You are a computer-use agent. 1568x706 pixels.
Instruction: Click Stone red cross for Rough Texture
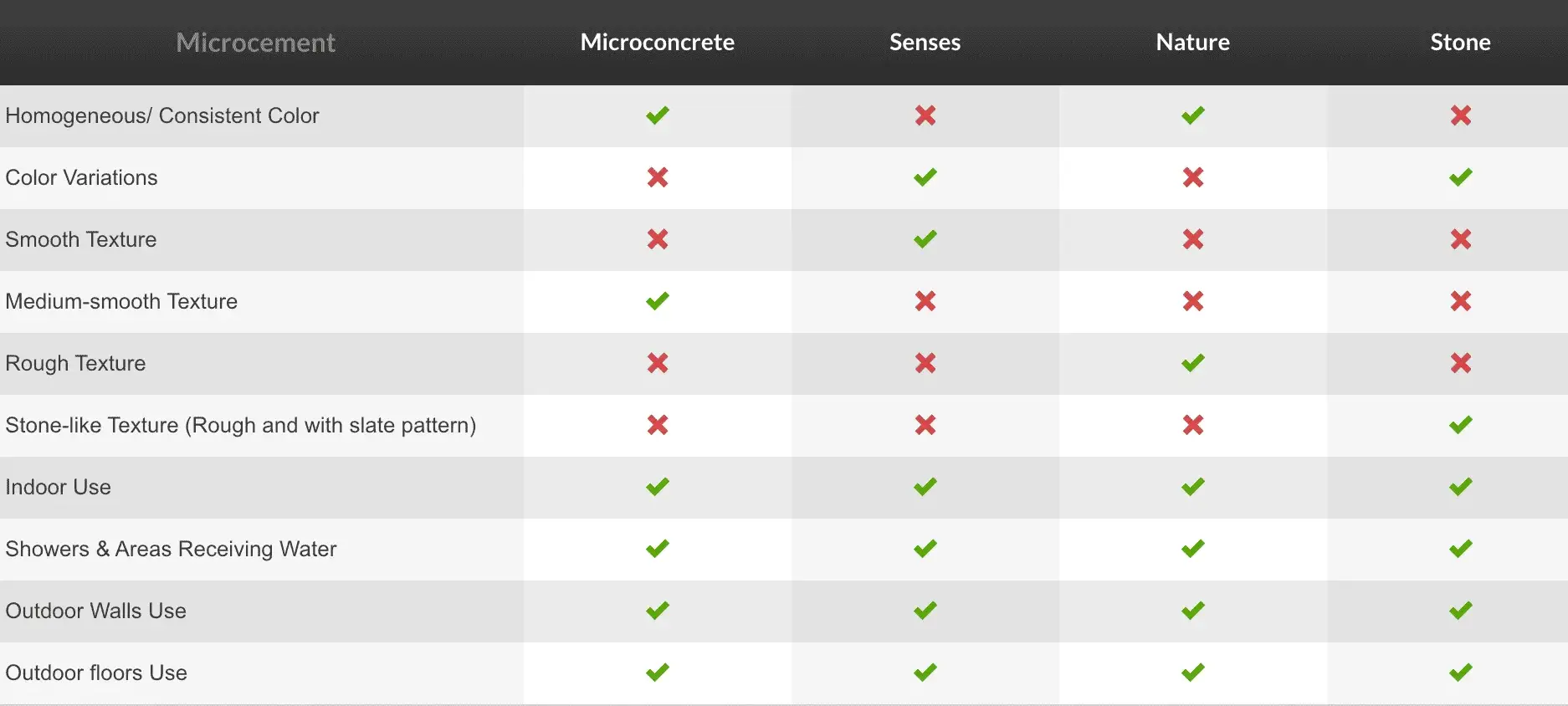tap(1461, 363)
